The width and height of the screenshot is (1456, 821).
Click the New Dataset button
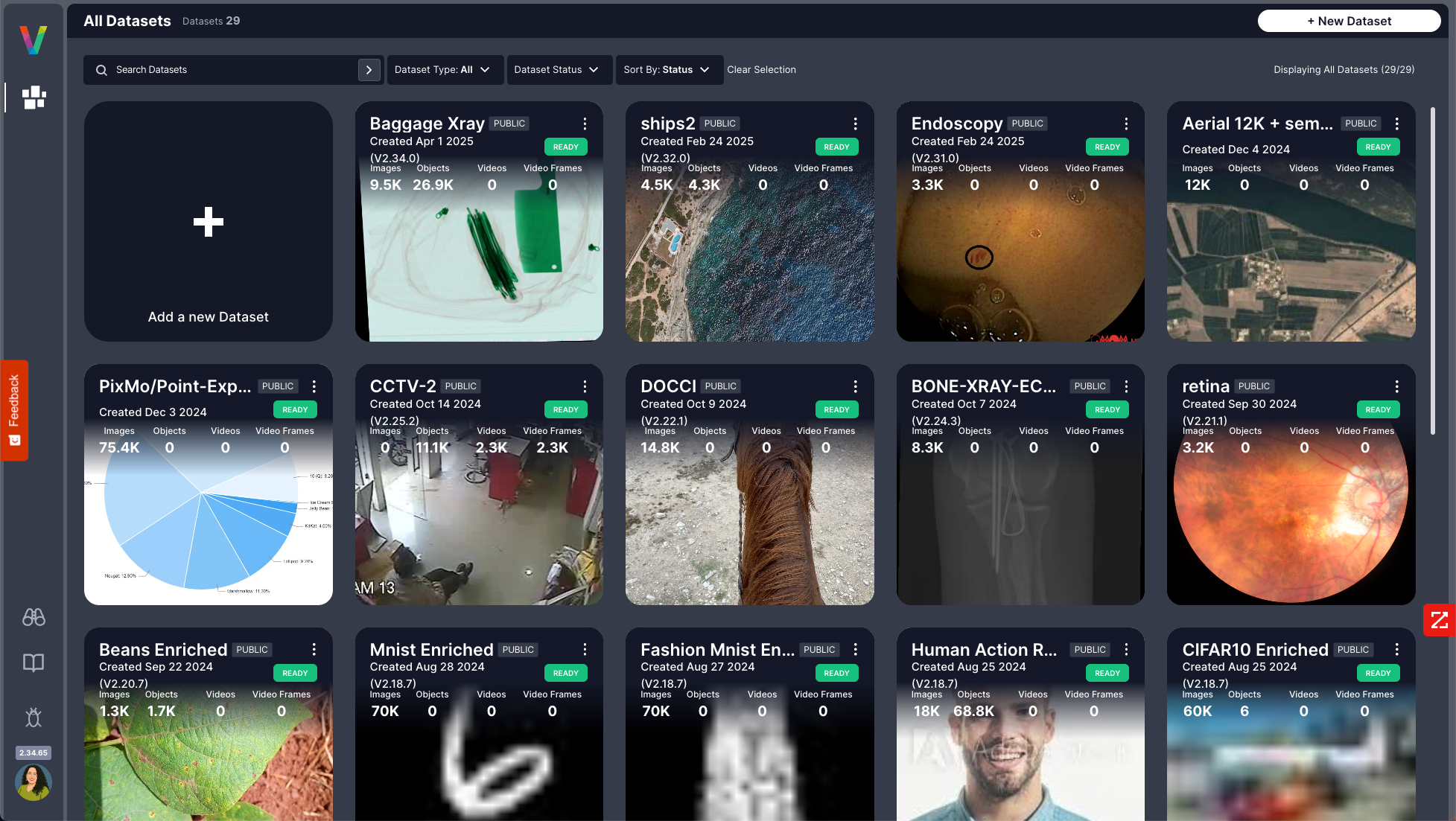(x=1349, y=21)
